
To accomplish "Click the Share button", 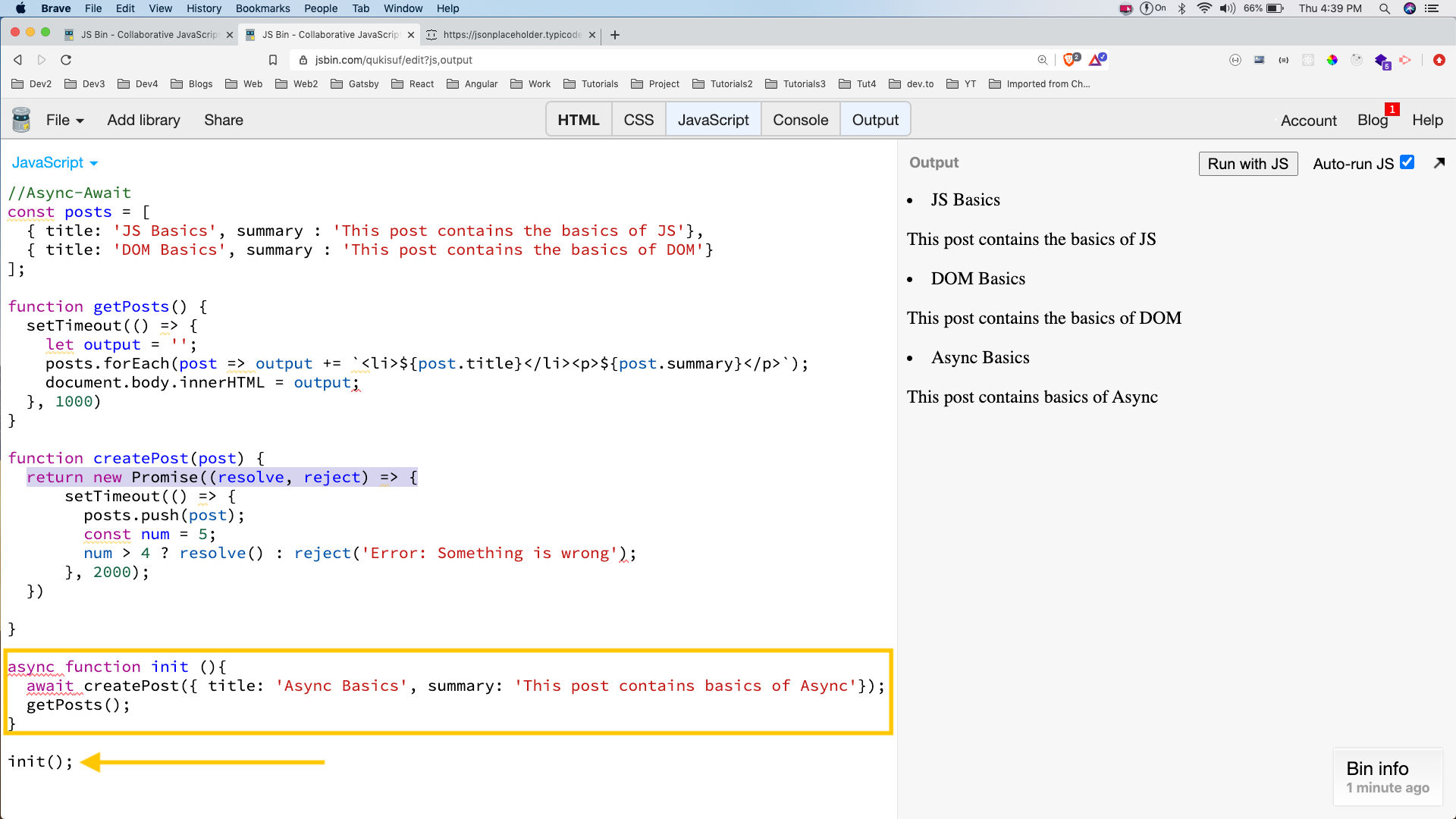I will pyautogui.click(x=224, y=120).
